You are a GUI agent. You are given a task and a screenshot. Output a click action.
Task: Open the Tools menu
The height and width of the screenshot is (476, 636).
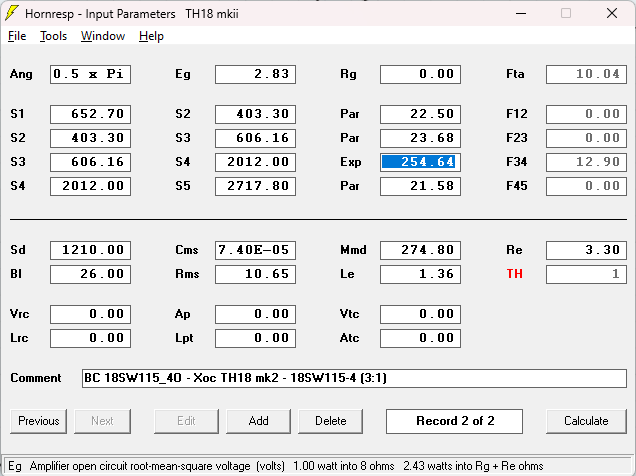point(53,36)
